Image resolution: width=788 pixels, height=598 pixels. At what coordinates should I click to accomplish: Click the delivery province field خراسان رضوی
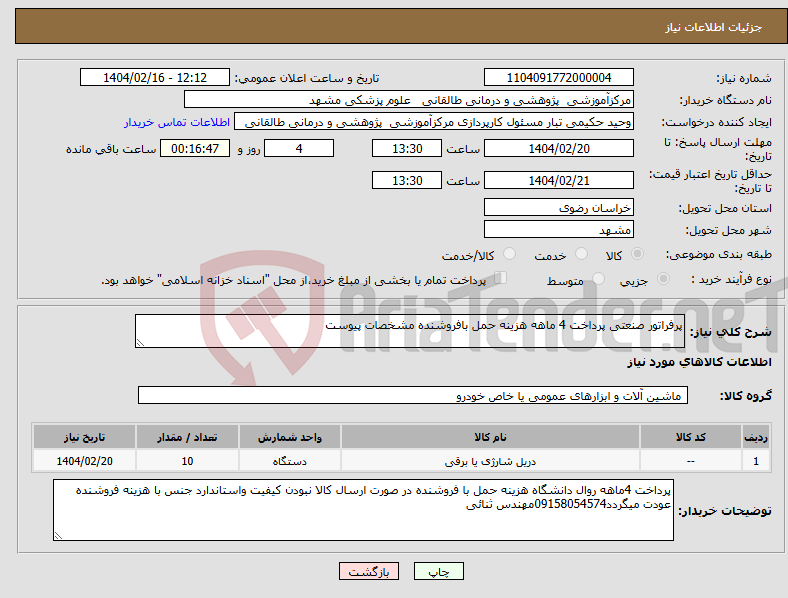(559, 207)
